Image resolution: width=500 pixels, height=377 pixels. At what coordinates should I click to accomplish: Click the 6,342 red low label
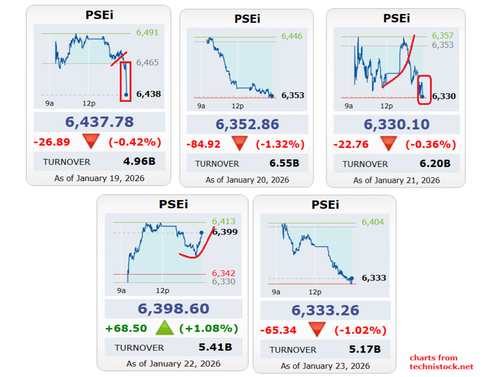224,273
